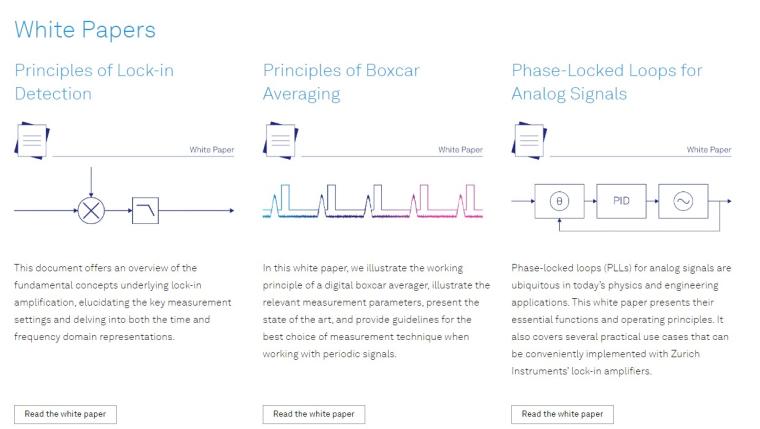
Task: Read the white paper on boxcar averaging
Action: click(314, 414)
